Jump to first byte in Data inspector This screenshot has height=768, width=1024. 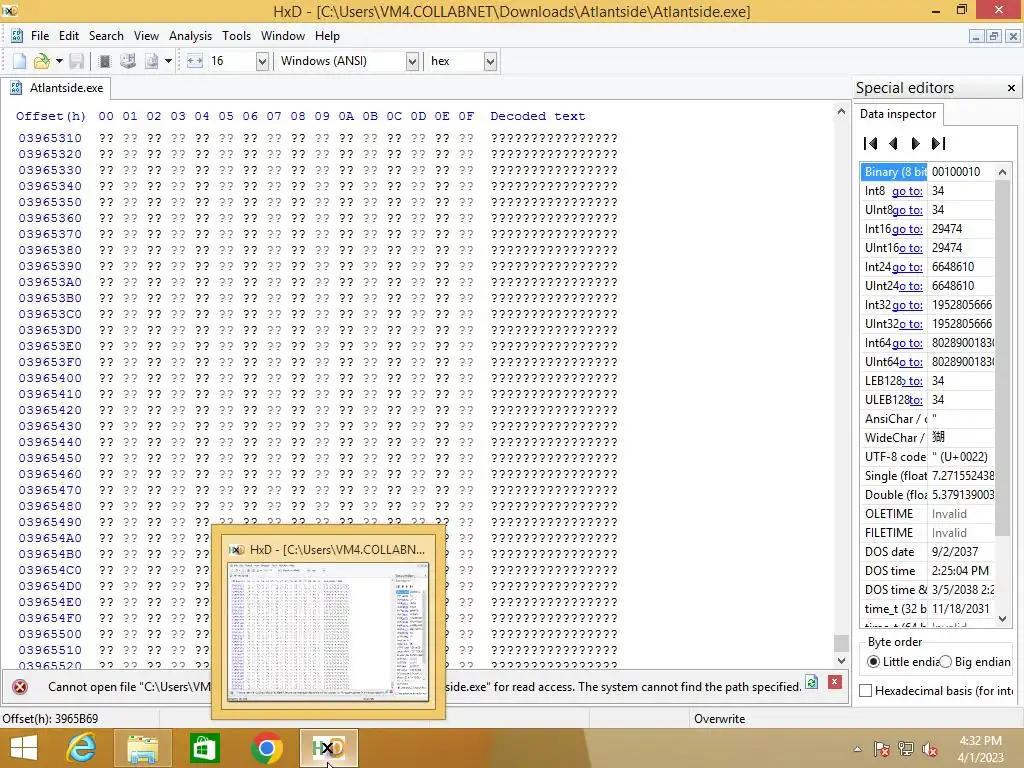click(x=871, y=143)
